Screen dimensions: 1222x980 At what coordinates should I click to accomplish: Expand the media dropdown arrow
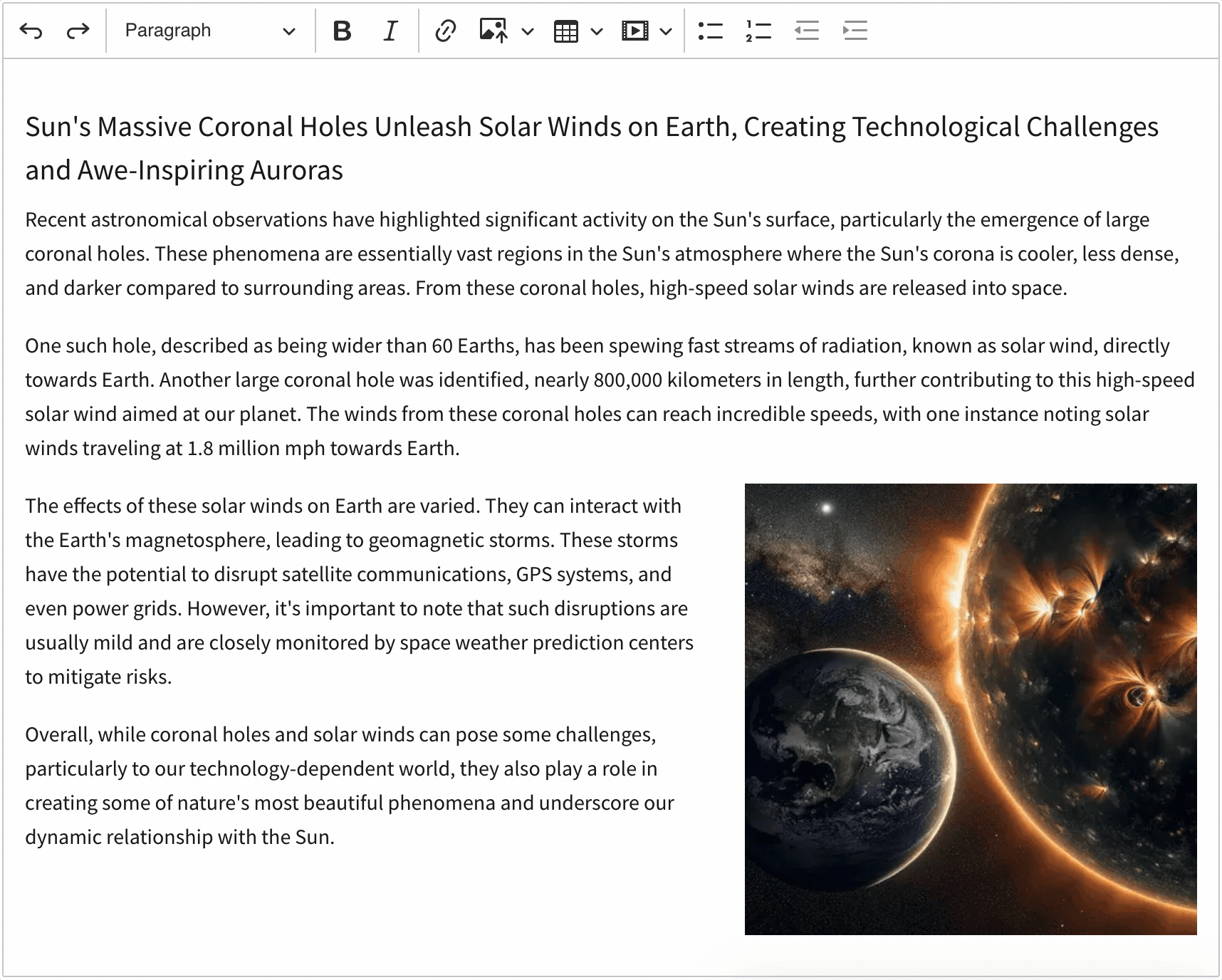666,31
